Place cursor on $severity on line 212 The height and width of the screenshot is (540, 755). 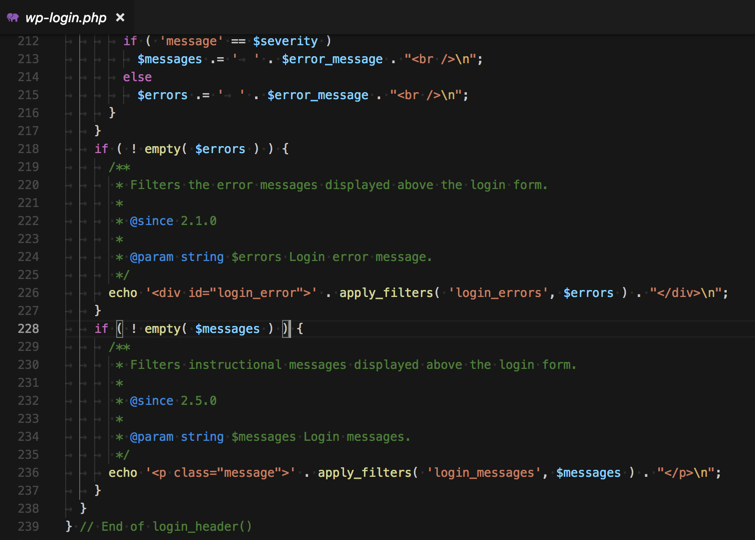point(285,41)
